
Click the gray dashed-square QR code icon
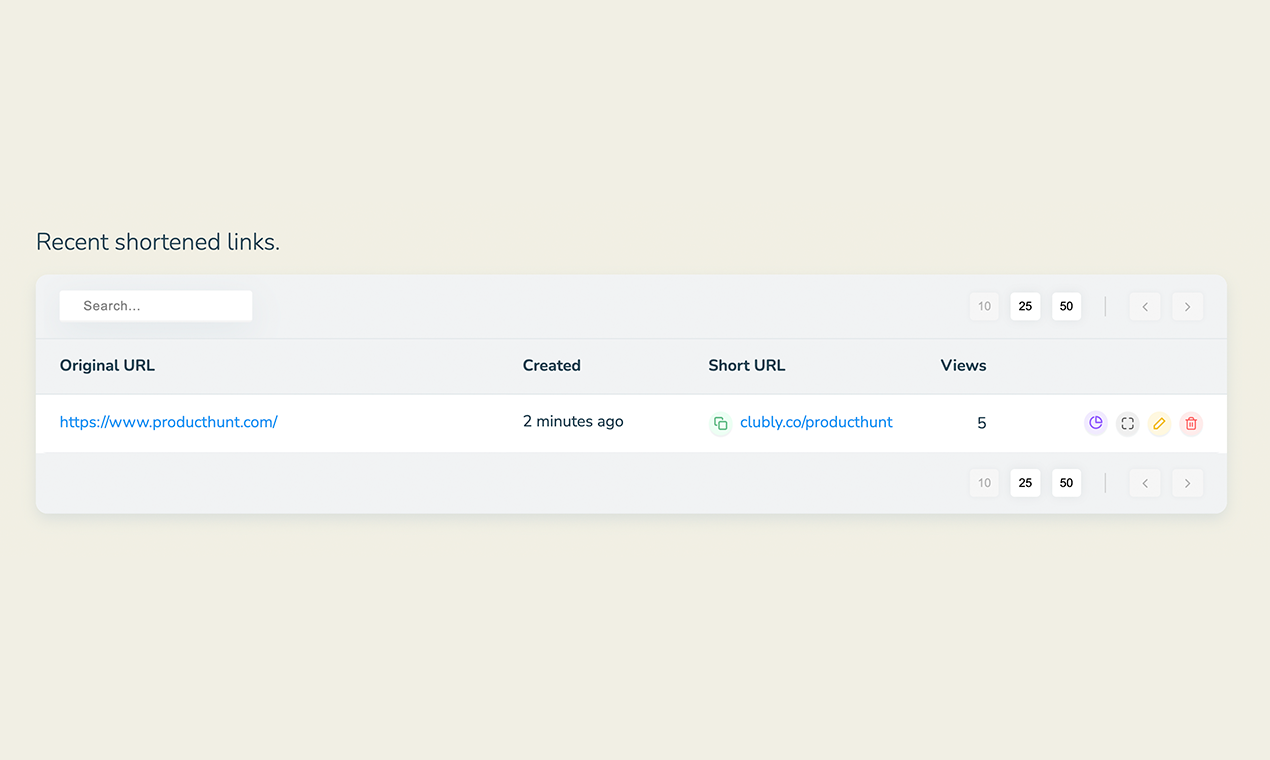[1128, 423]
